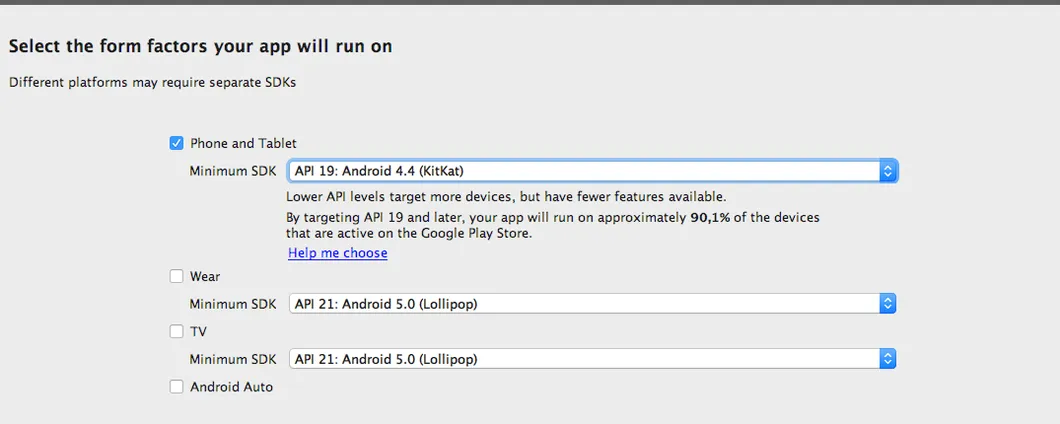Image resolution: width=1060 pixels, height=424 pixels.
Task: Open the TV Minimum SDK dropdown field
Action: point(592,359)
